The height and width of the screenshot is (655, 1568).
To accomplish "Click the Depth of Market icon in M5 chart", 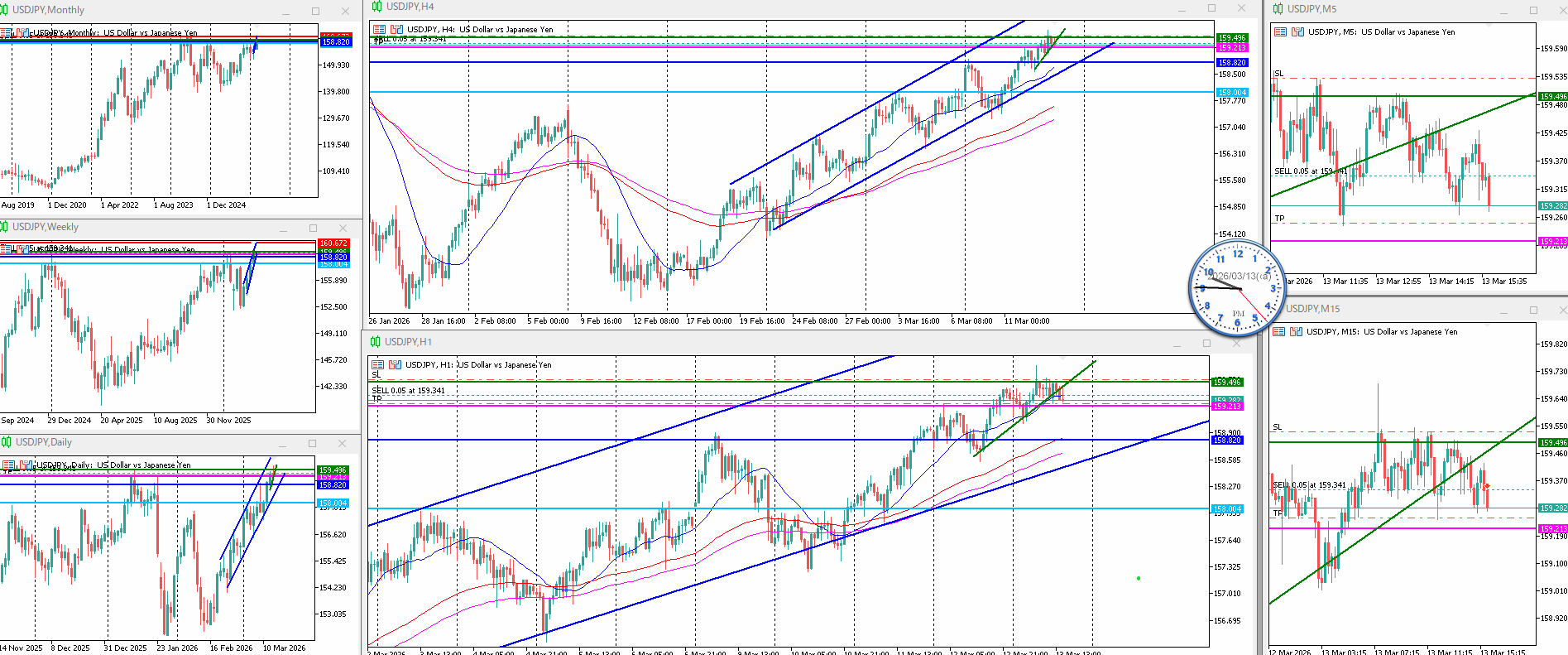I will (1280, 32).
